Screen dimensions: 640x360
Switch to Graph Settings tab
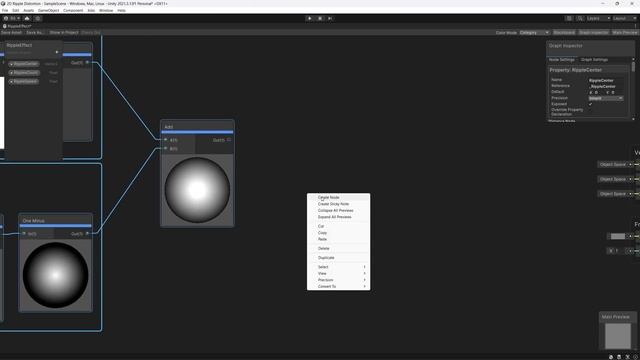tap(594, 60)
